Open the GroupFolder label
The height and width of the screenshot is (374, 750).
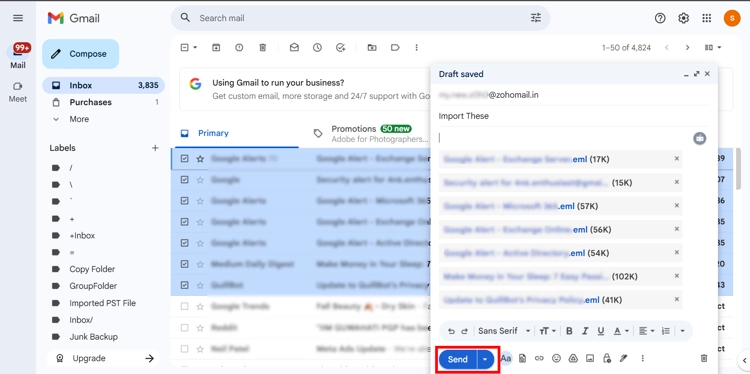(x=93, y=286)
